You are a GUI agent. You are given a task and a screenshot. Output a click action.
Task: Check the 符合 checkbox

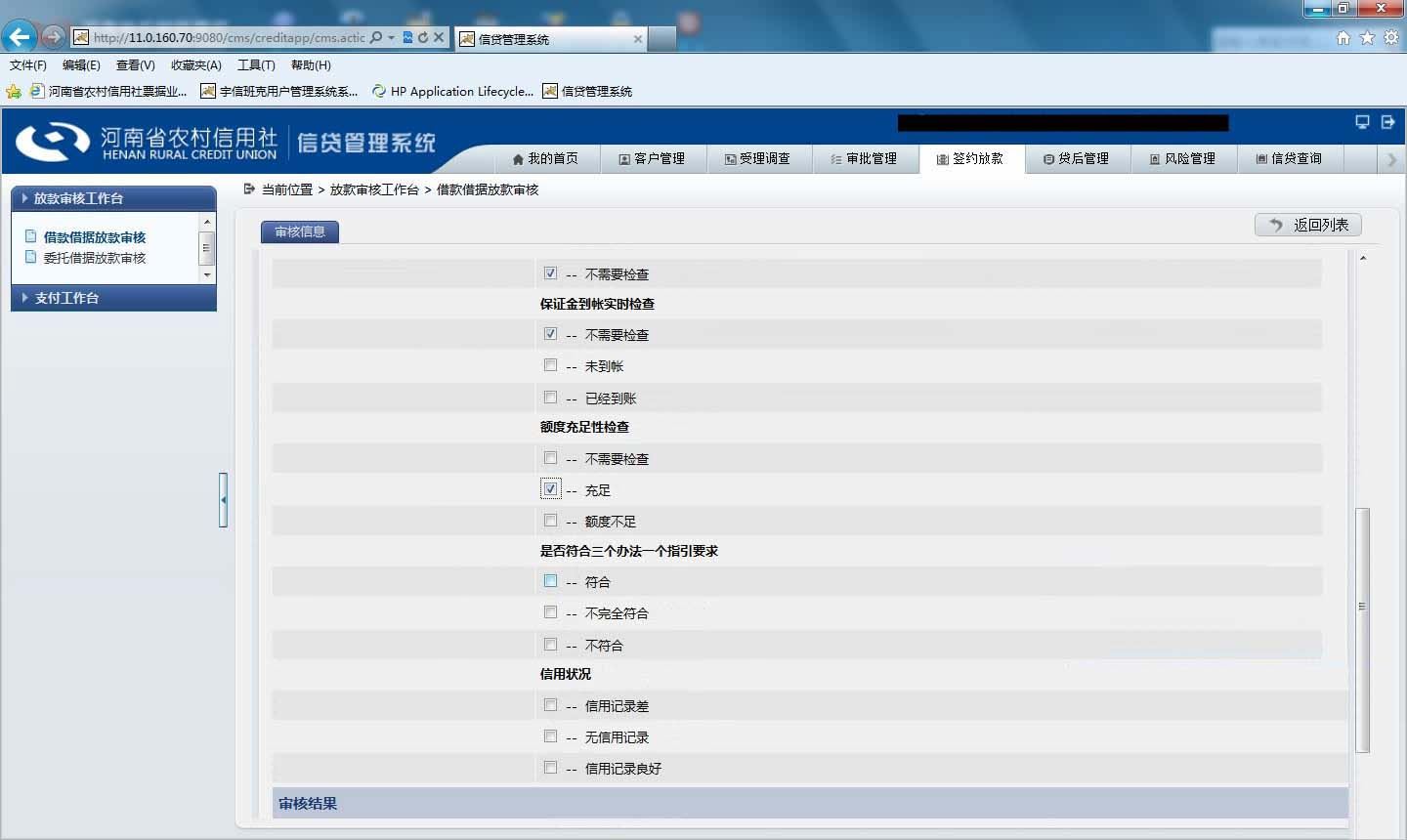coord(550,581)
